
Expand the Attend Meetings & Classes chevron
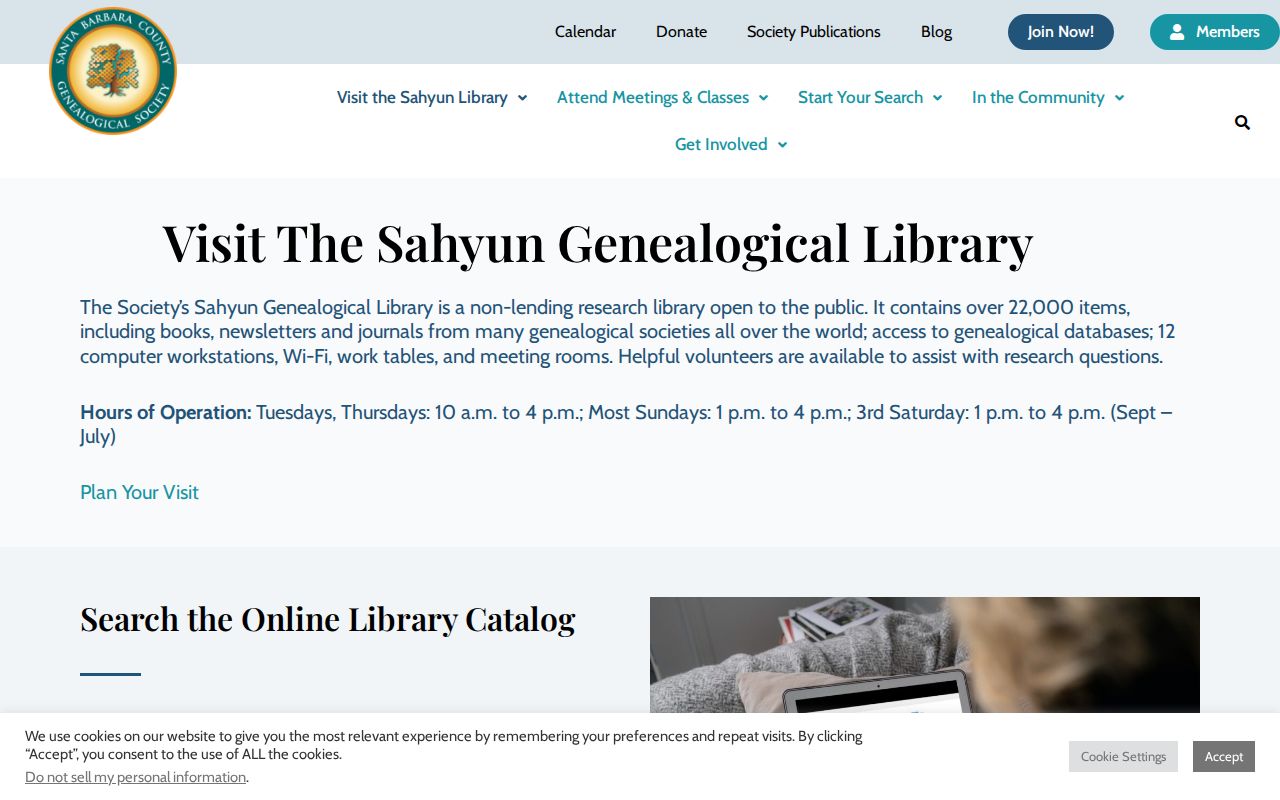763,98
